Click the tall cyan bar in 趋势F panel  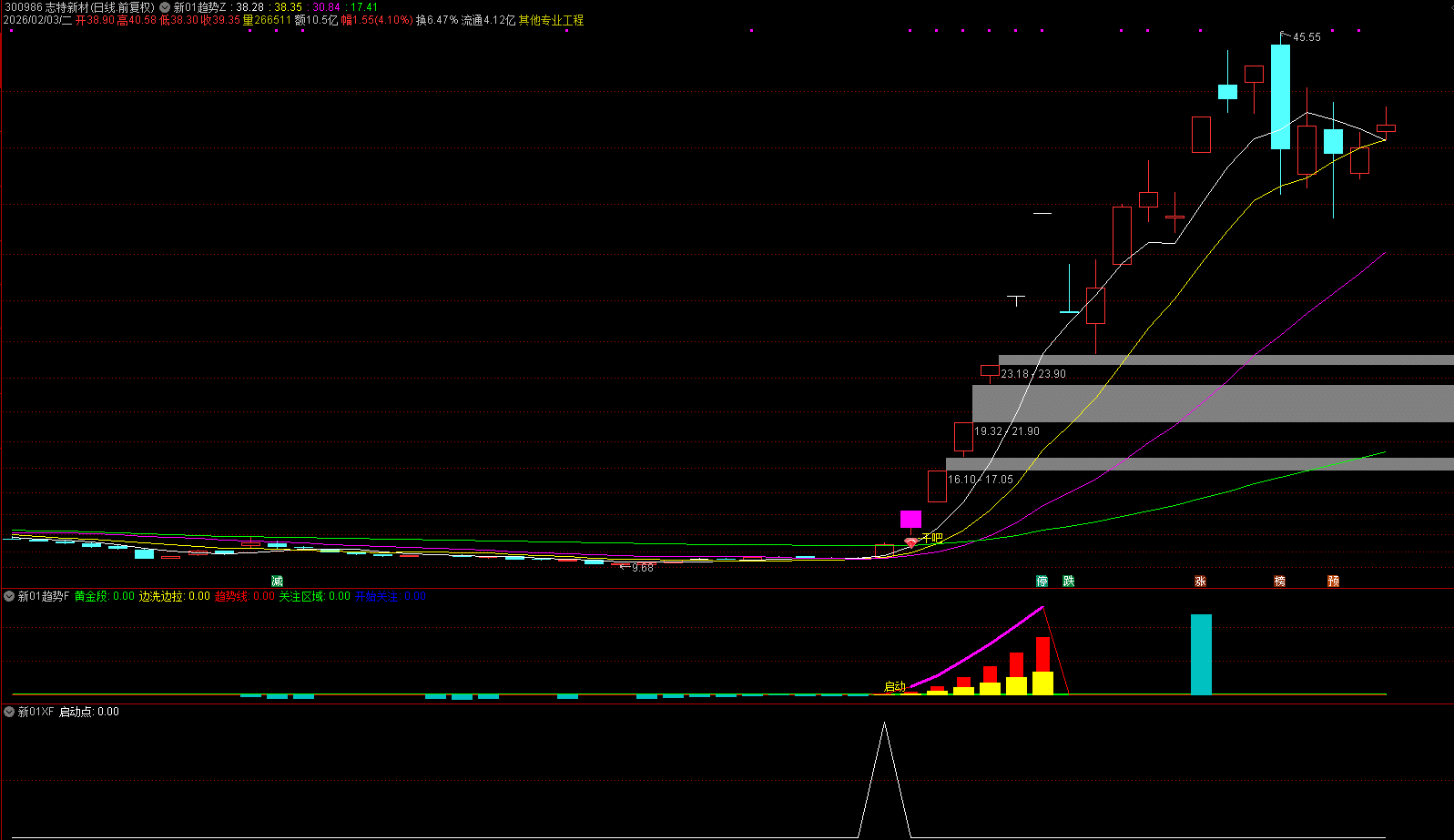[x=1201, y=653]
